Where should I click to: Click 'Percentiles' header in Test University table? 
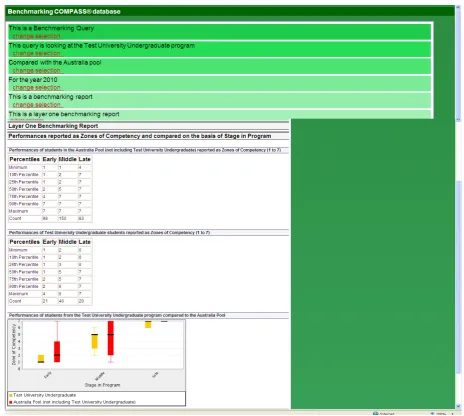coord(25,242)
